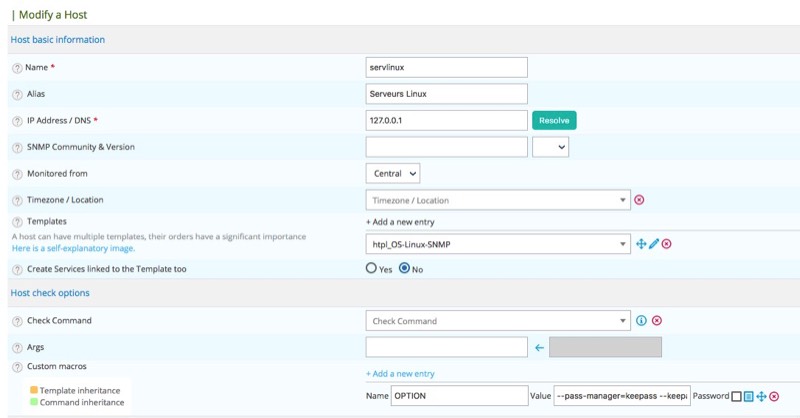Click the arrow icon next to Args

pos(539,348)
